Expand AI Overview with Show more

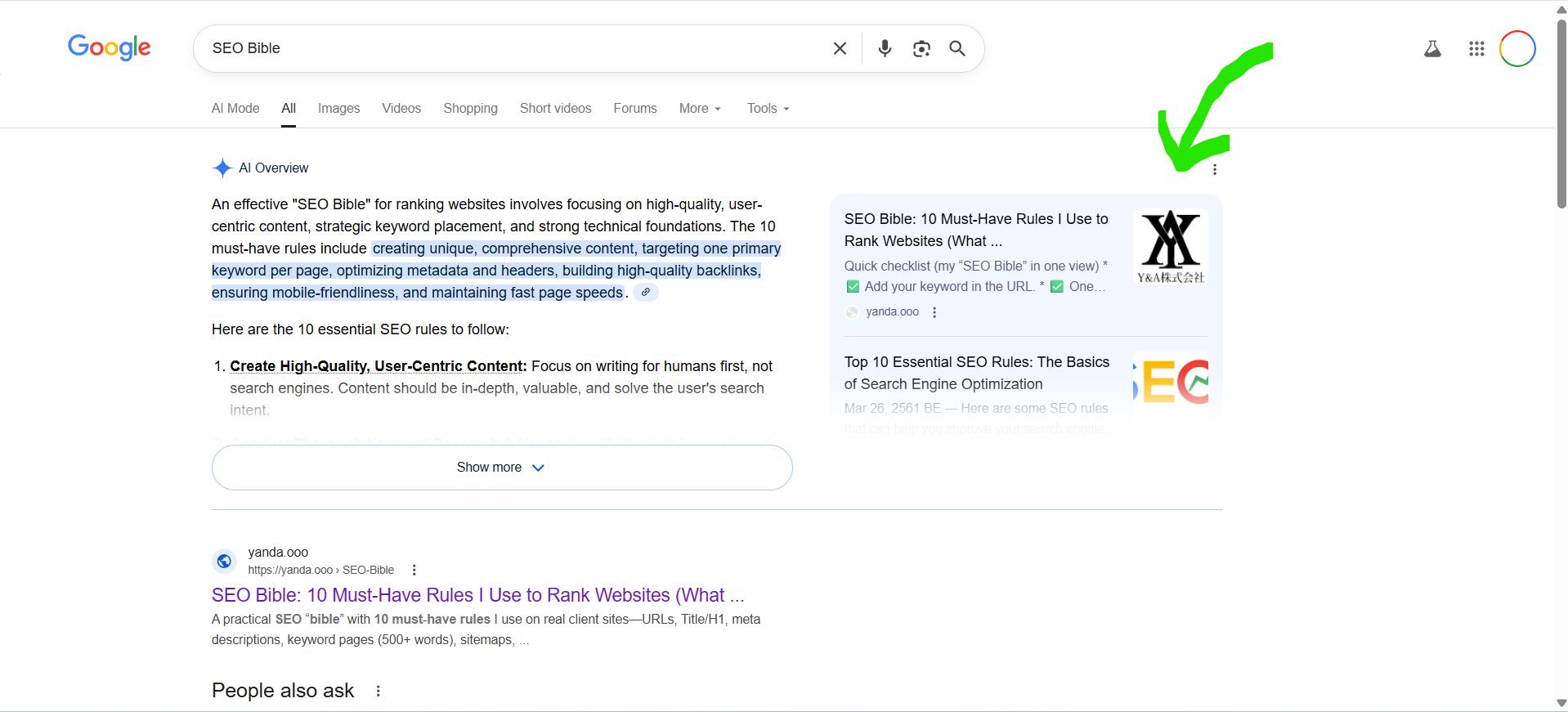(501, 468)
